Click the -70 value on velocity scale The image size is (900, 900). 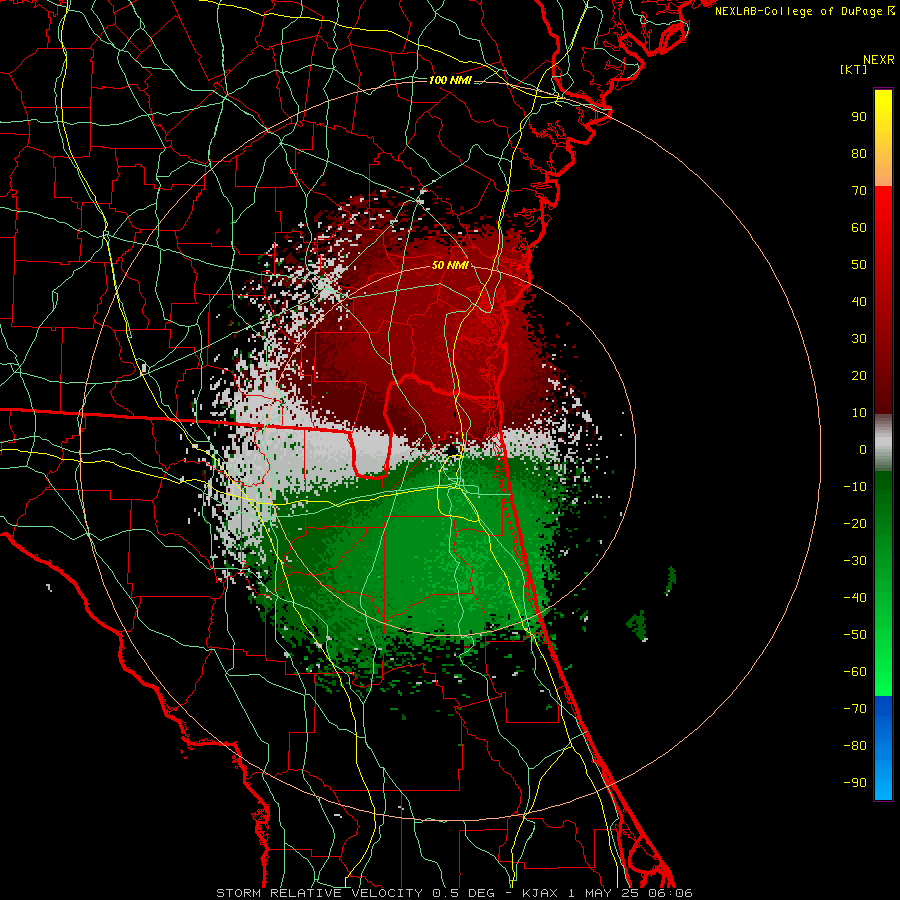click(x=855, y=709)
